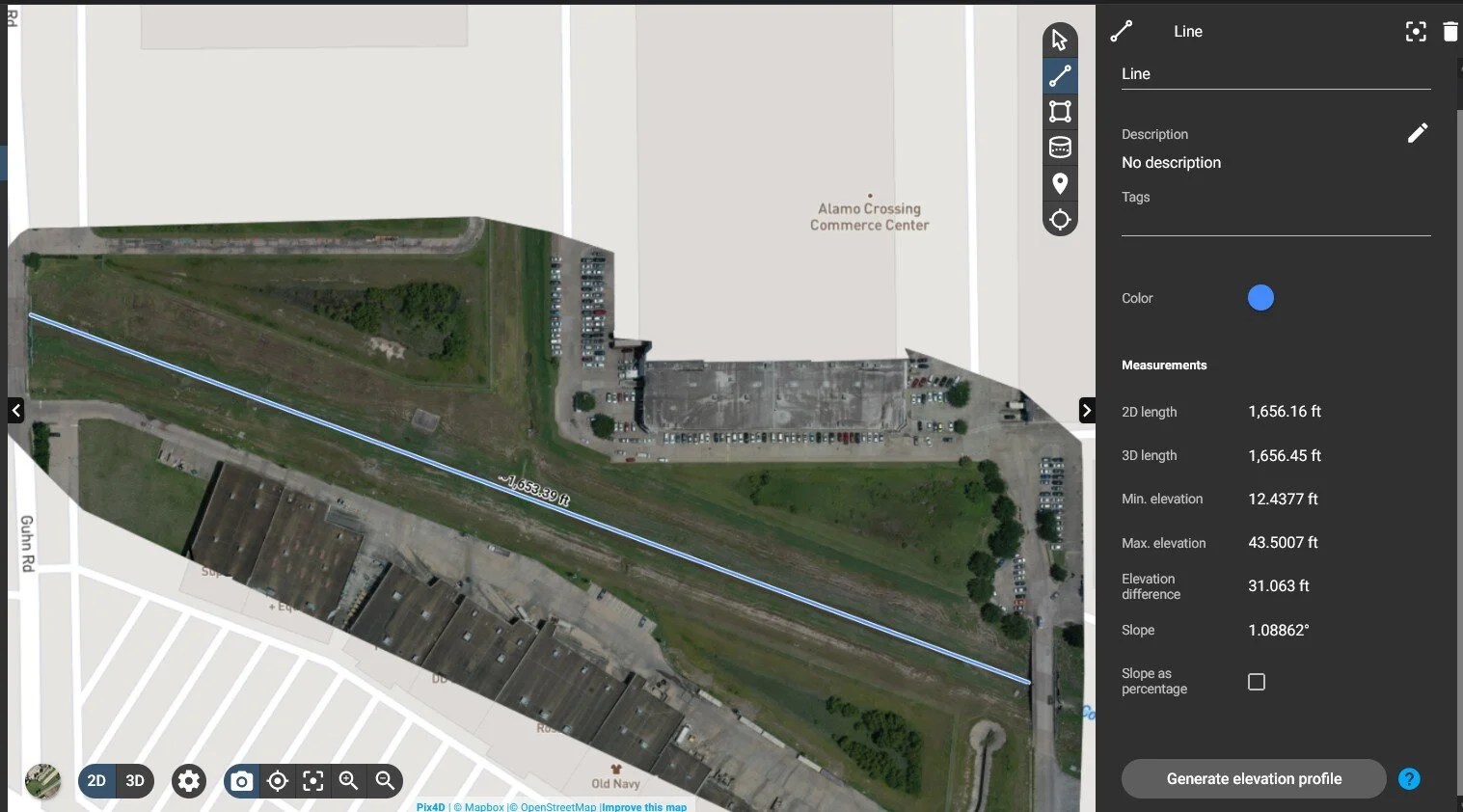The width and height of the screenshot is (1463, 812).
Task: Open the Volume measurement tool
Action: pos(1060,147)
